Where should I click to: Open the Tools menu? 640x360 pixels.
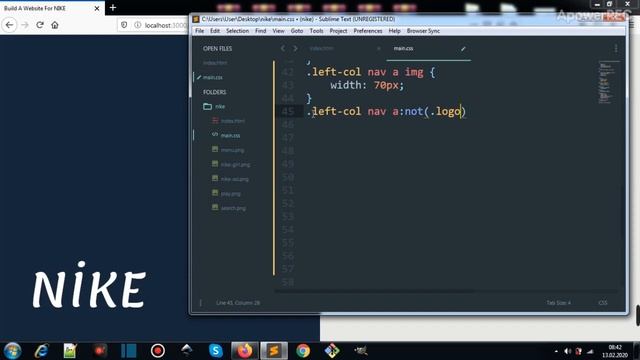pos(316,31)
